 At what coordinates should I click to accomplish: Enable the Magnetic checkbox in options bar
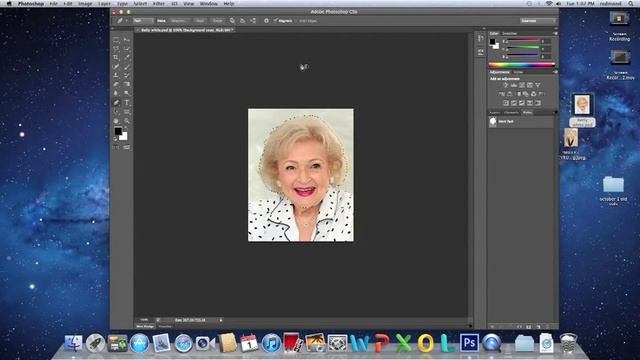[276, 20]
